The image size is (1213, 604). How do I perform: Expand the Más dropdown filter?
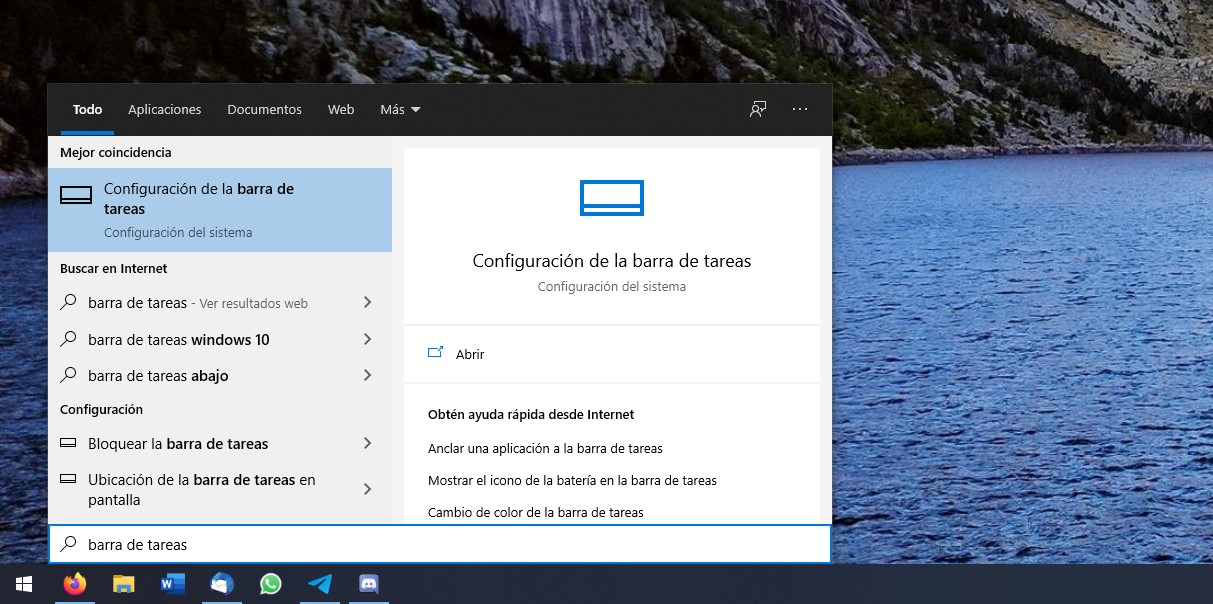tap(400, 110)
